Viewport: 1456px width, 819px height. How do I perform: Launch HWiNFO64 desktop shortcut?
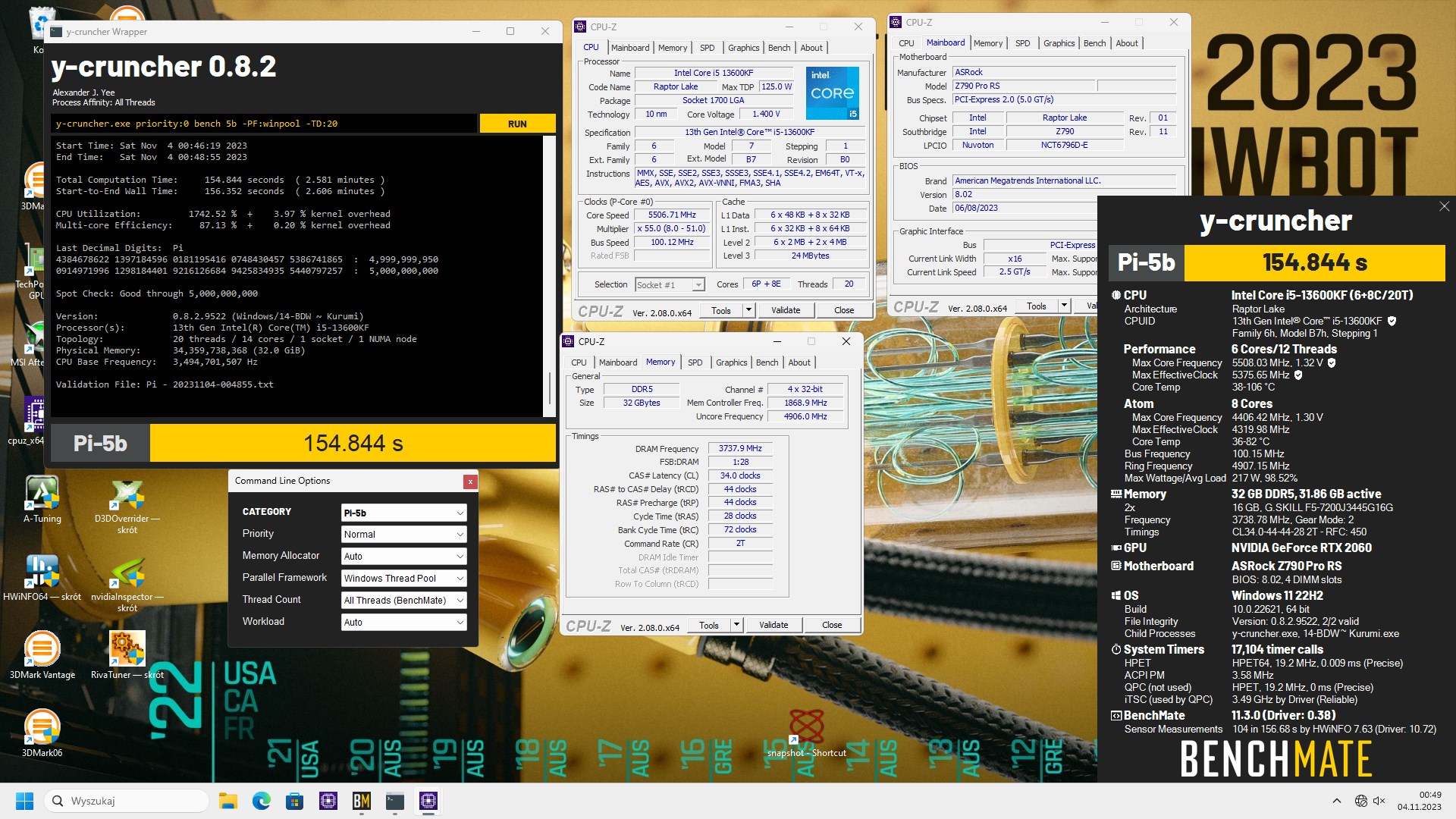pyautogui.click(x=42, y=577)
